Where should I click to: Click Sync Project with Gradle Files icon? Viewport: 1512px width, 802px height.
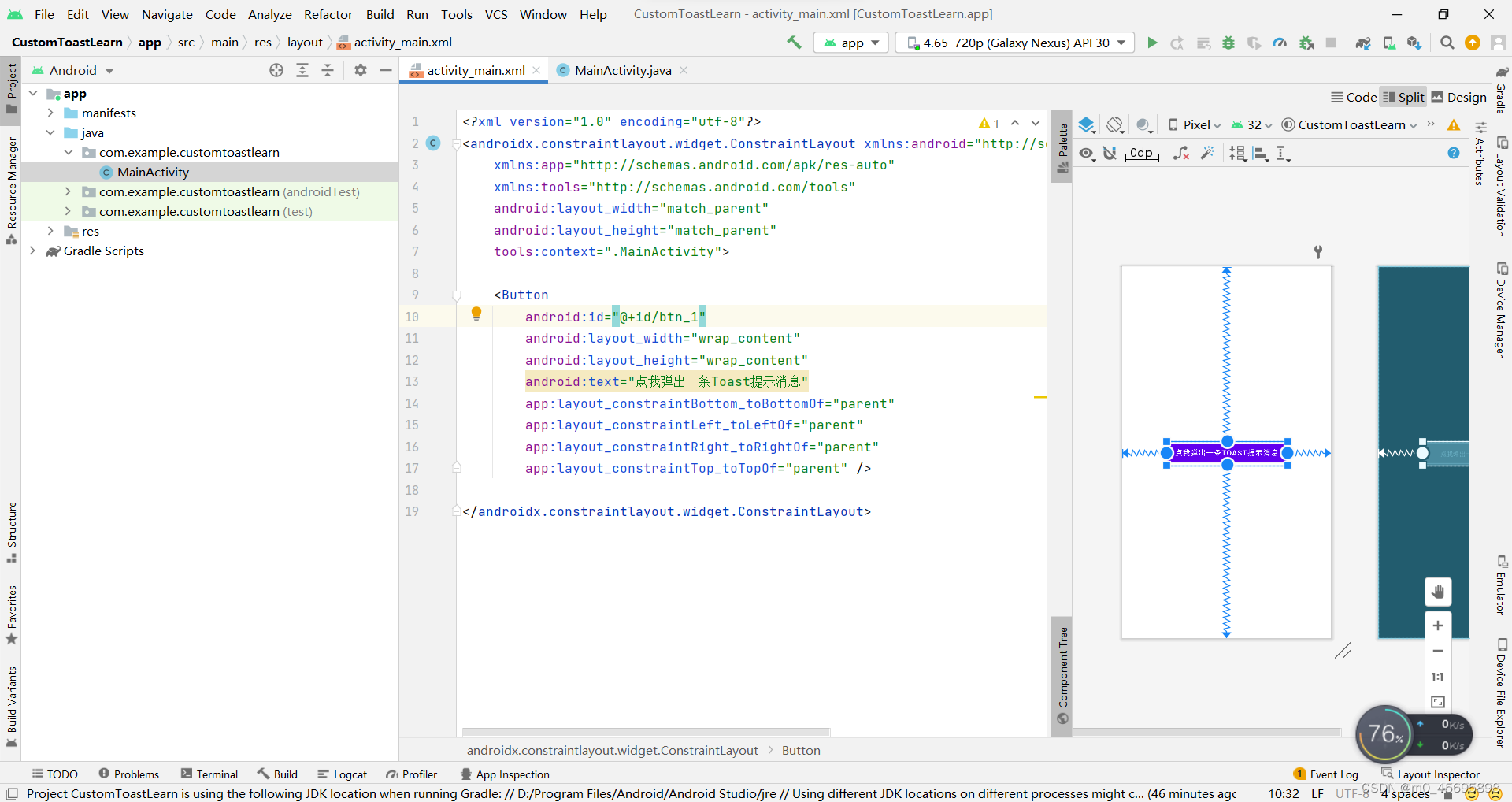point(1363,43)
